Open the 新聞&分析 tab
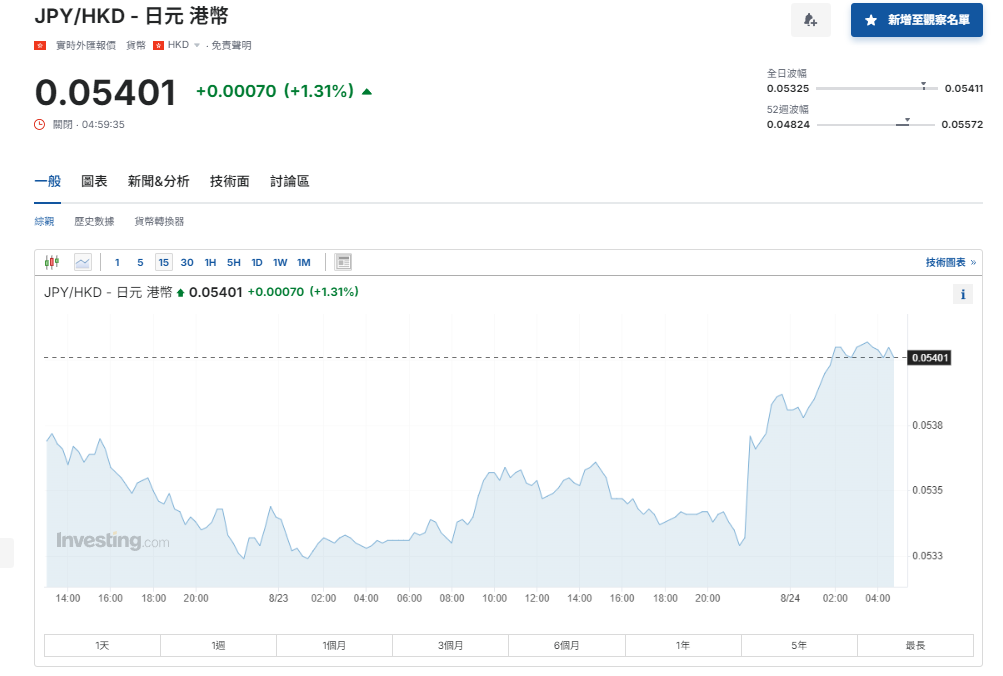The image size is (1003, 676). (158, 181)
